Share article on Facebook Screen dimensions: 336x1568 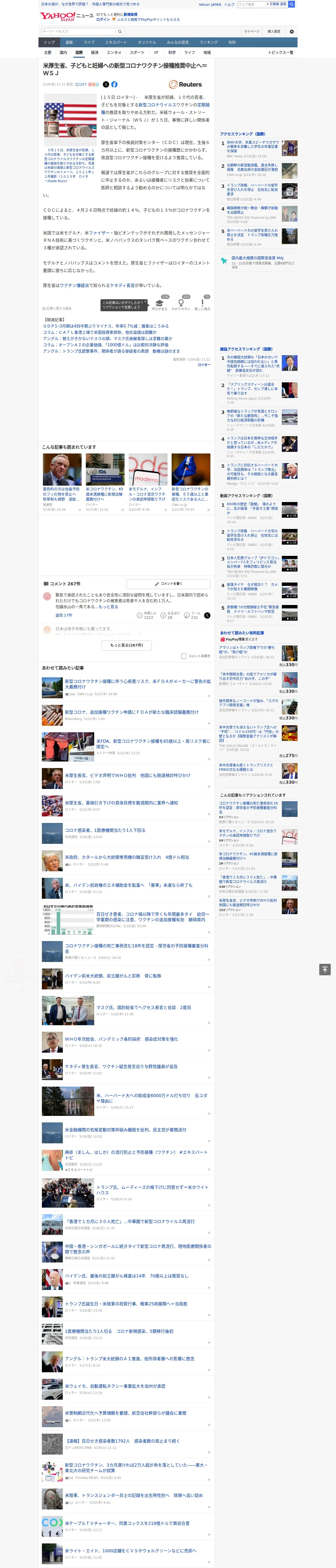114,85
